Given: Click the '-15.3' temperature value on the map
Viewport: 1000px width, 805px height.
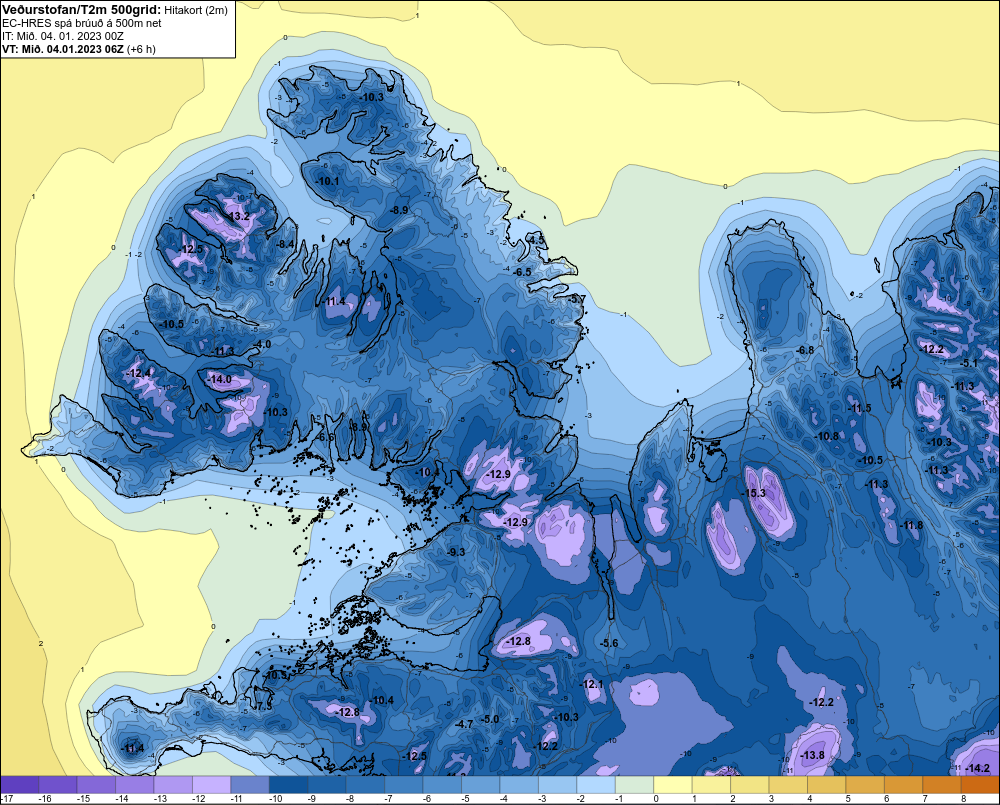Looking at the screenshot, I should pos(753,493).
